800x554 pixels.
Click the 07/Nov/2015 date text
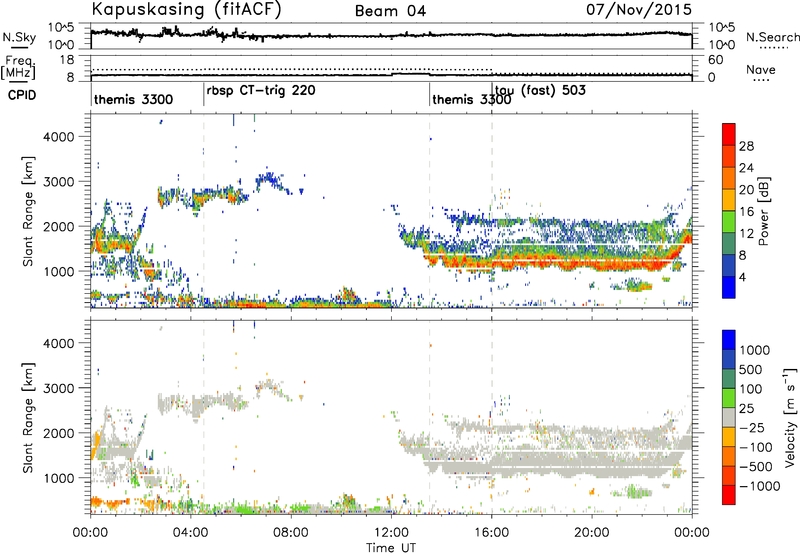point(639,9)
